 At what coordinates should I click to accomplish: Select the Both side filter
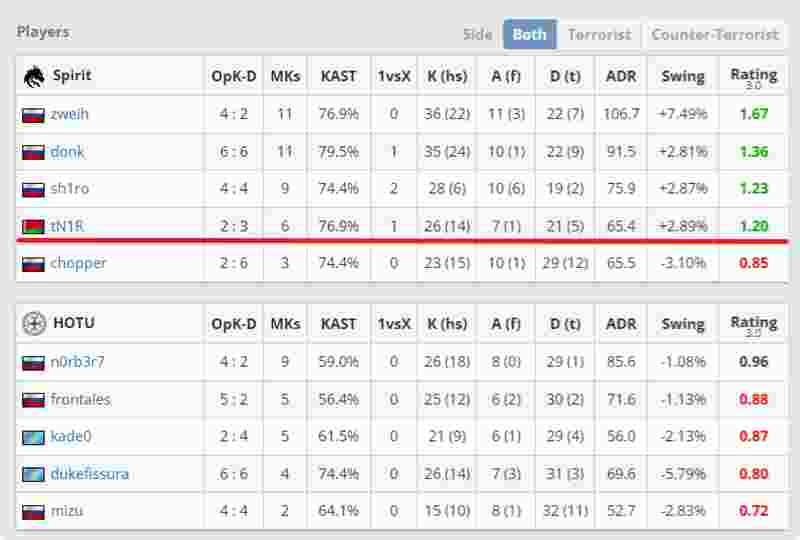[x=529, y=34]
